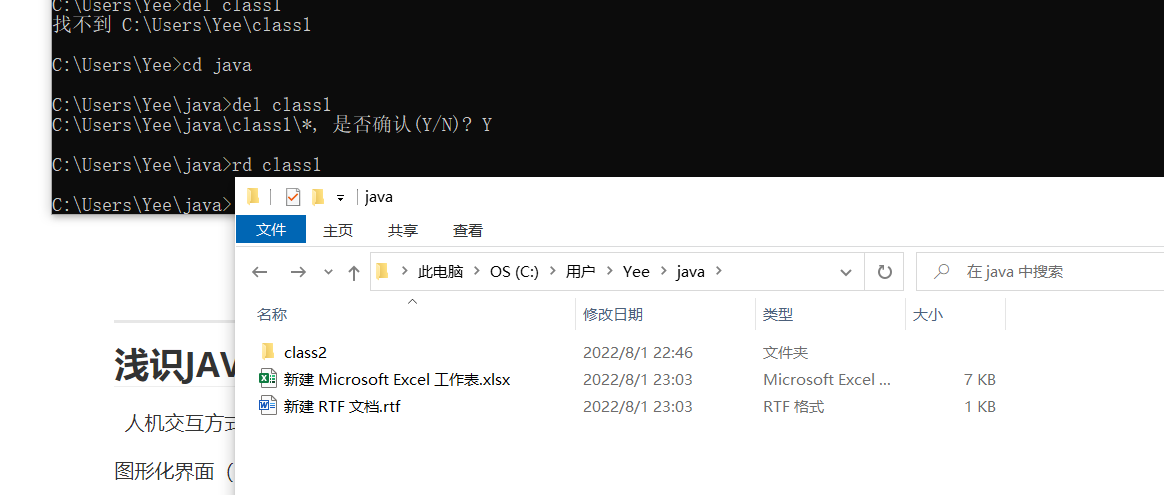This screenshot has height=495, width=1164.
Task: Open the 文件 menu tab
Action: pyautogui.click(x=271, y=230)
